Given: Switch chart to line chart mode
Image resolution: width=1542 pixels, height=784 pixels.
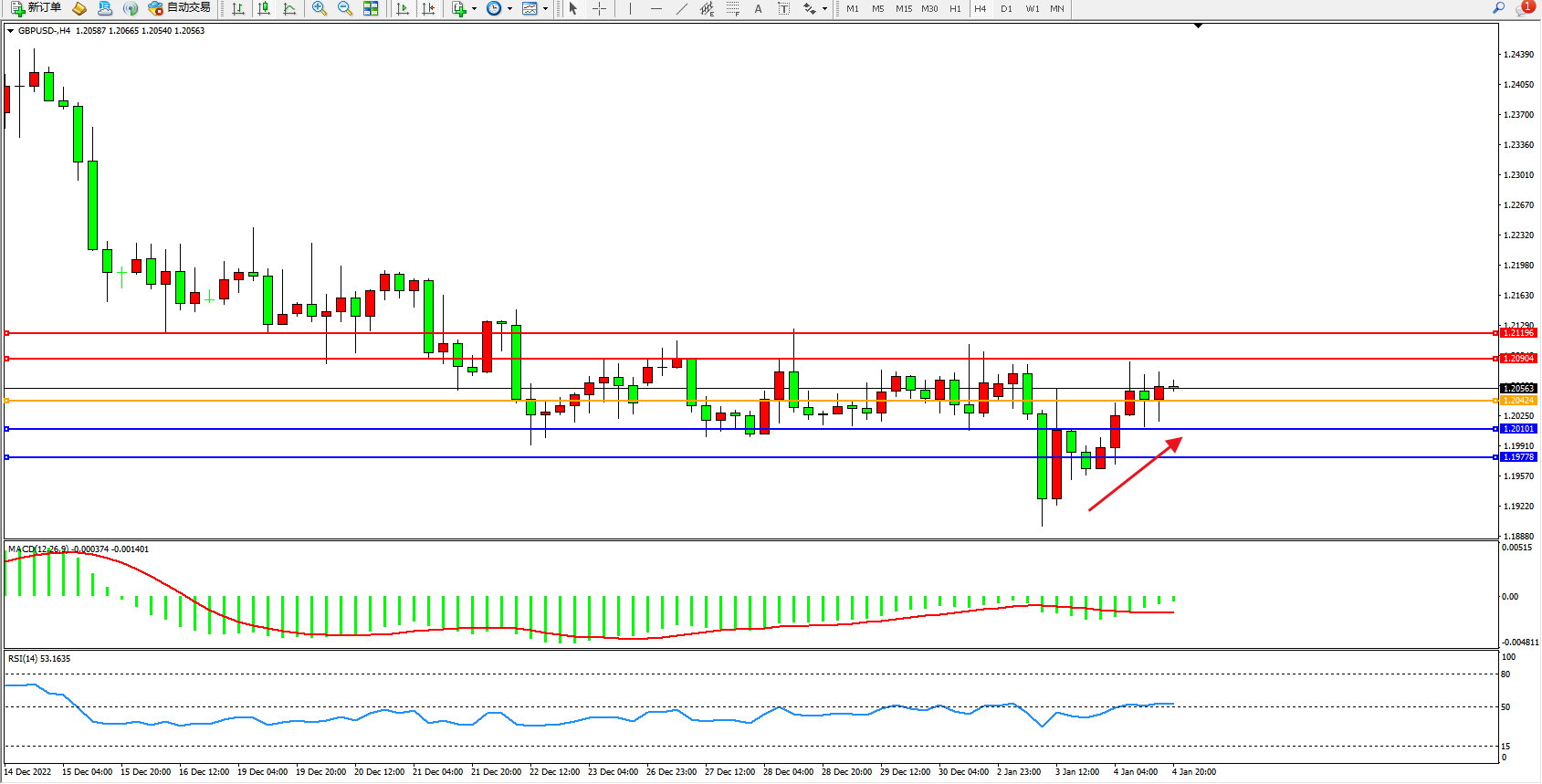Looking at the screenshot, I should click(289, 8).
